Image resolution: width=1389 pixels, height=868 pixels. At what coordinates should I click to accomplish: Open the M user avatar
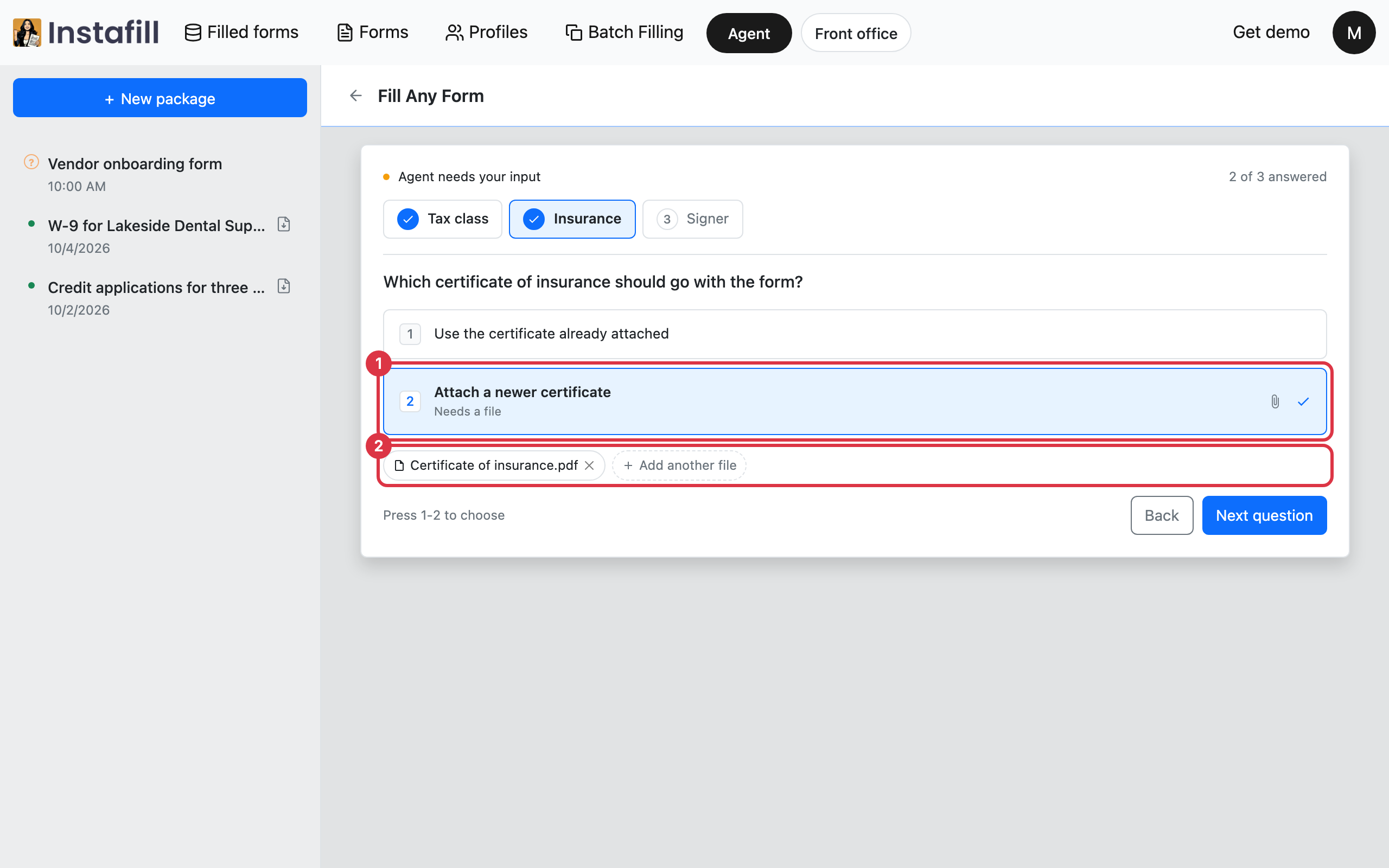tap(1354, 33)
